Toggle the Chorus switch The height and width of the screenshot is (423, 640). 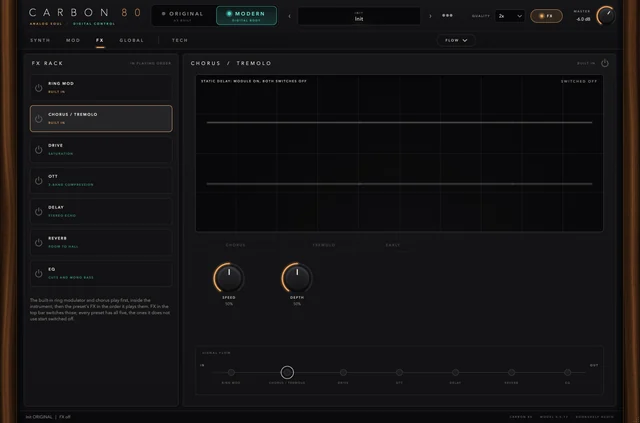pos(236,245)
